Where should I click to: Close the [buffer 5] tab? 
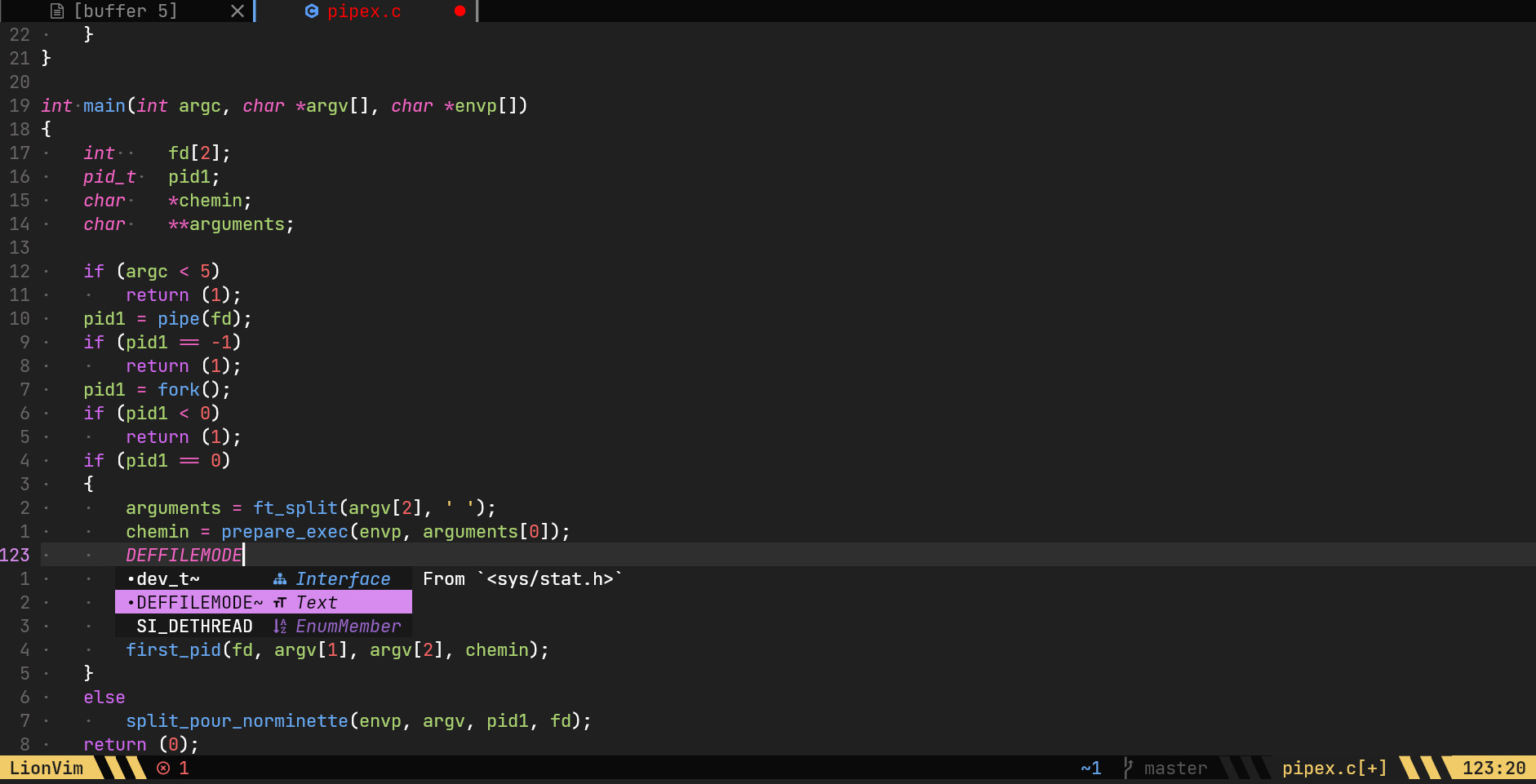point(238,11)
